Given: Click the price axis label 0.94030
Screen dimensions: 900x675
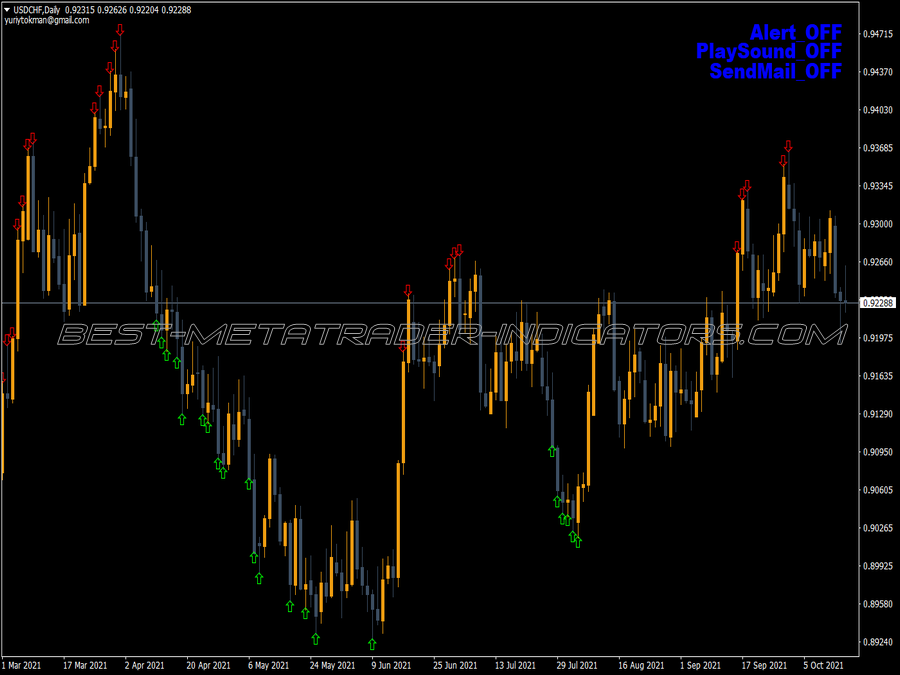Looking at the screenshot, I should [x=878, y=110].
